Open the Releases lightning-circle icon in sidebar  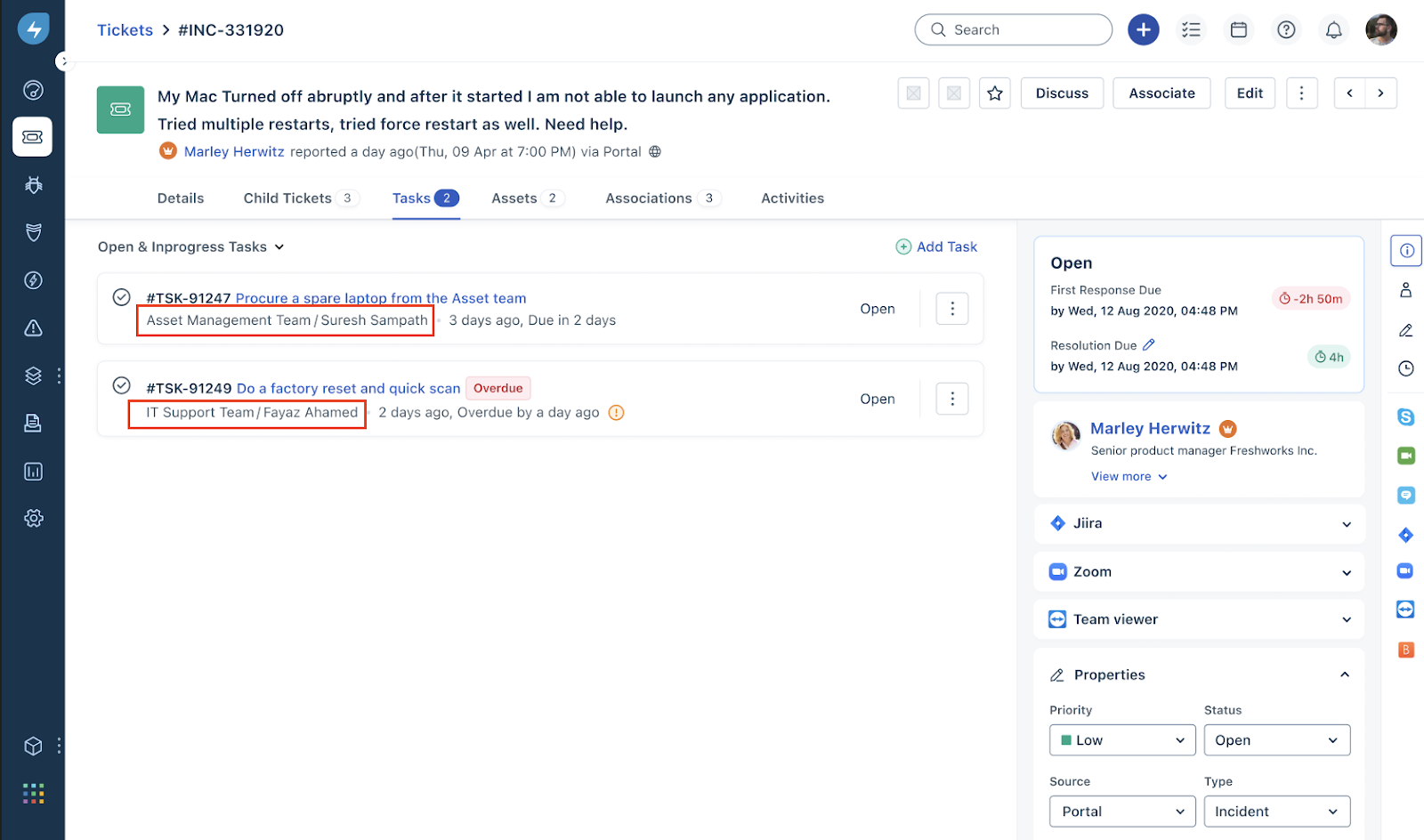pyautogui.click(x=33, y=280)
